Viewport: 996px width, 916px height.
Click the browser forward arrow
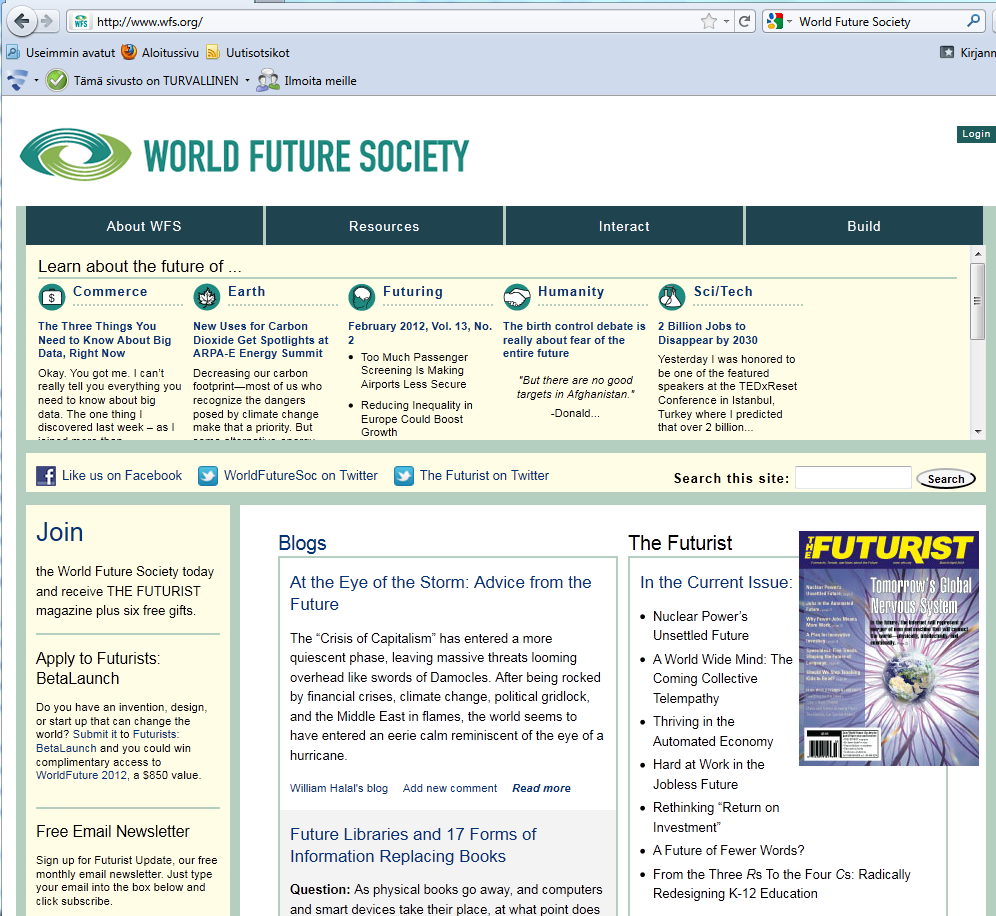pos(47,22)
